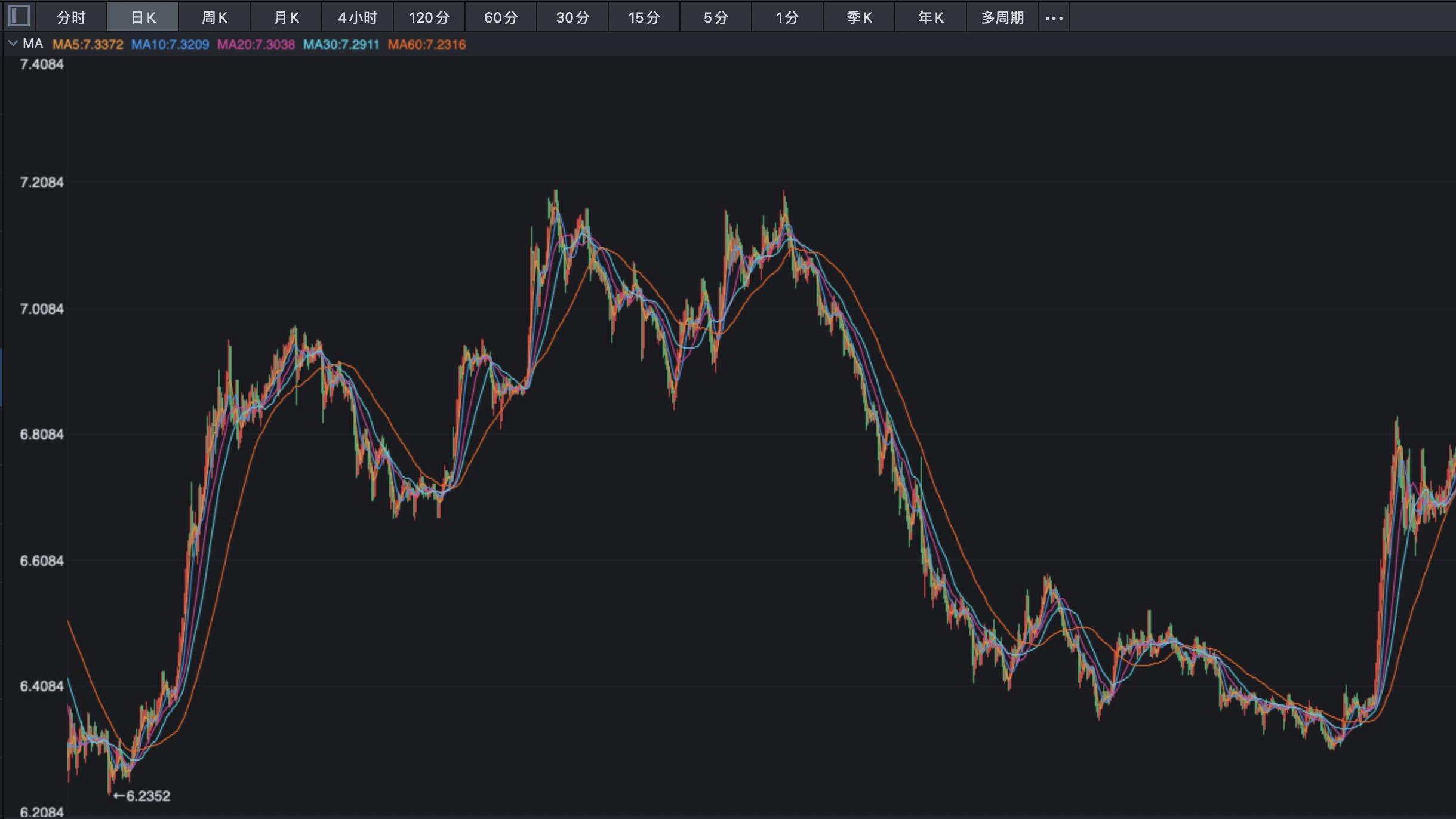Viewport: 1456px width, 819px height.
Task: Switch to the 1分 chart
Action: click(787, 17)
